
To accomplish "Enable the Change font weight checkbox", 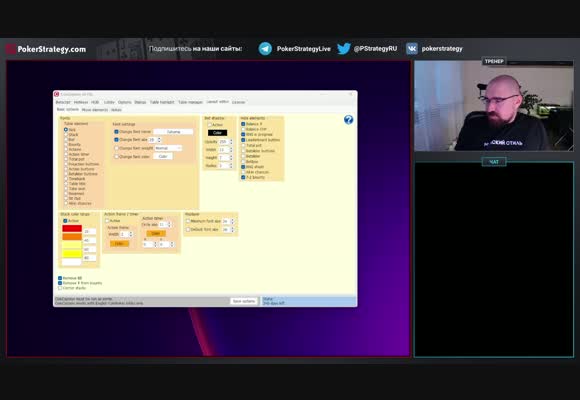I will tap(116, 148).
